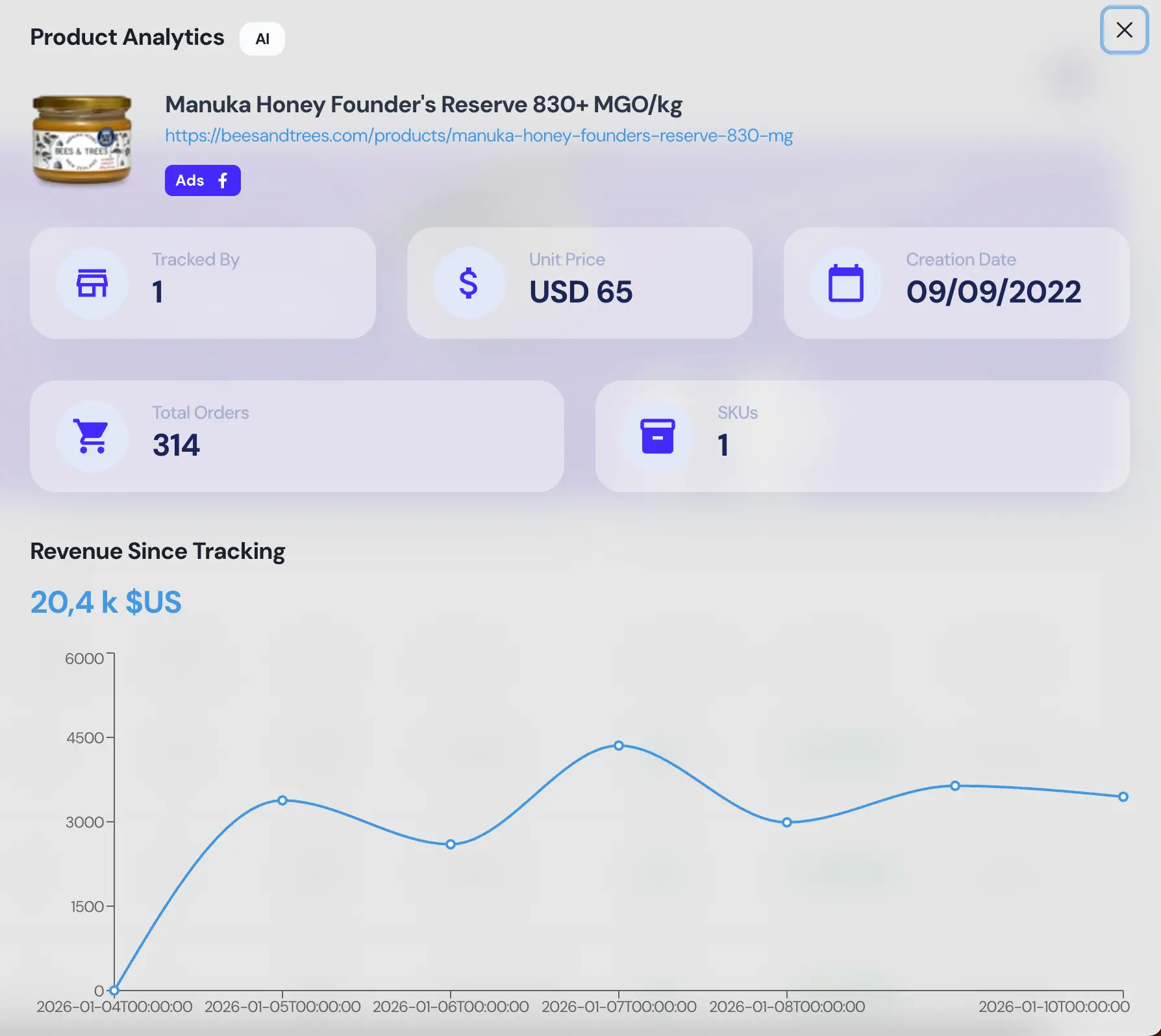Click the Manuka honey jar thumbnail
The image size is (1161, 1036).
click(82, 140)
